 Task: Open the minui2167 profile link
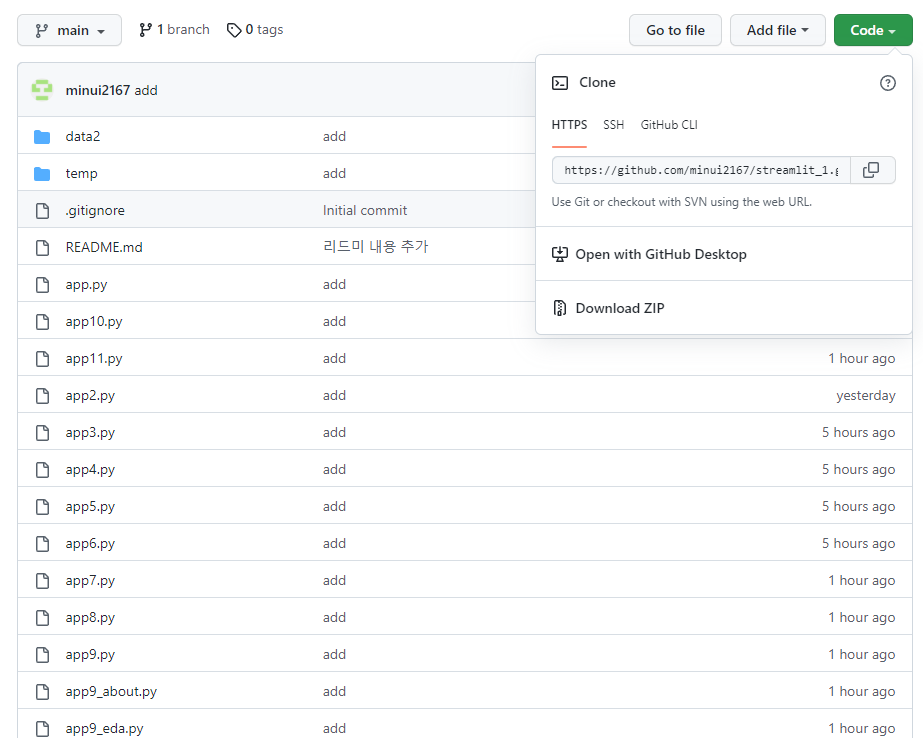coord(98,90)
